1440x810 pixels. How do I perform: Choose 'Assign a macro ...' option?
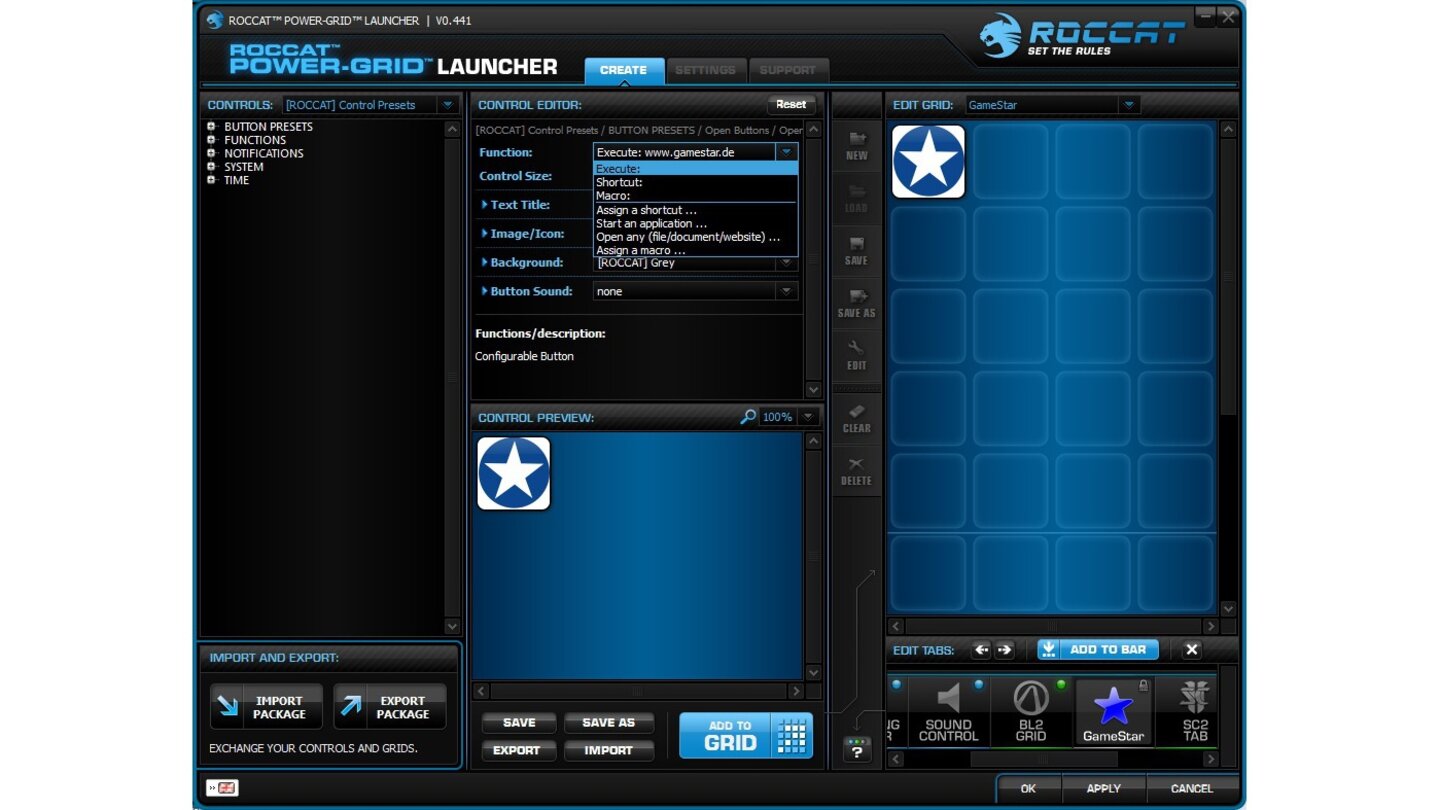click(695, 250)
